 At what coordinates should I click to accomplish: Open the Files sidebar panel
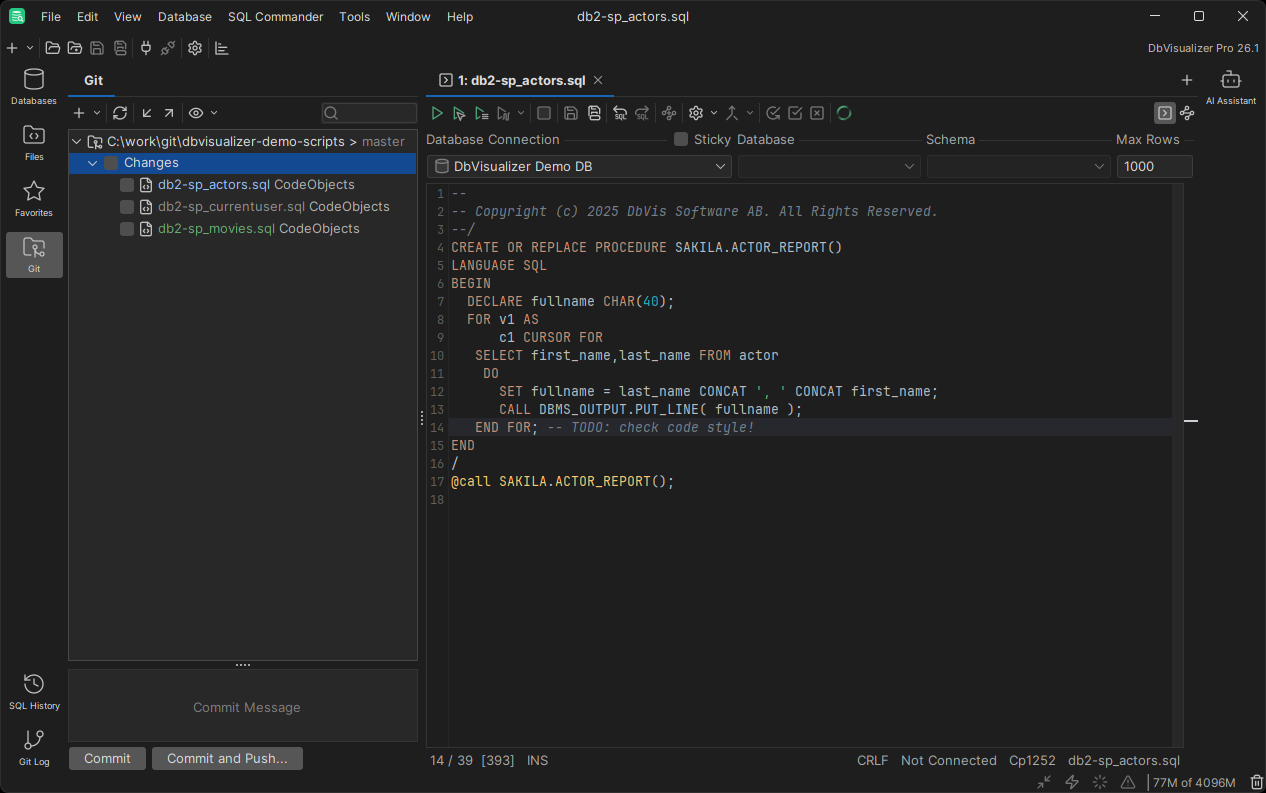pyautogui.click(x=34, y=143)
